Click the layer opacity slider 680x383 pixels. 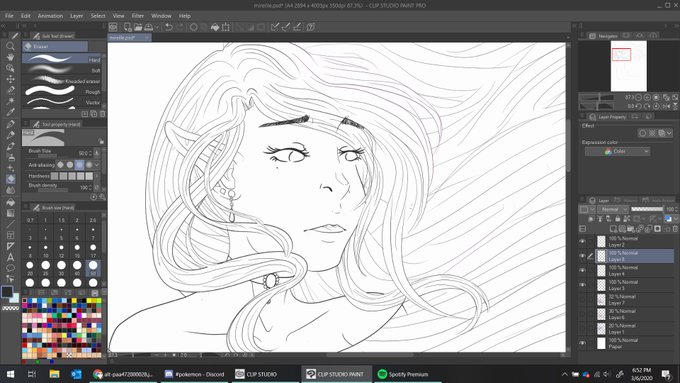pyautogui.click(x=647, y=209)
